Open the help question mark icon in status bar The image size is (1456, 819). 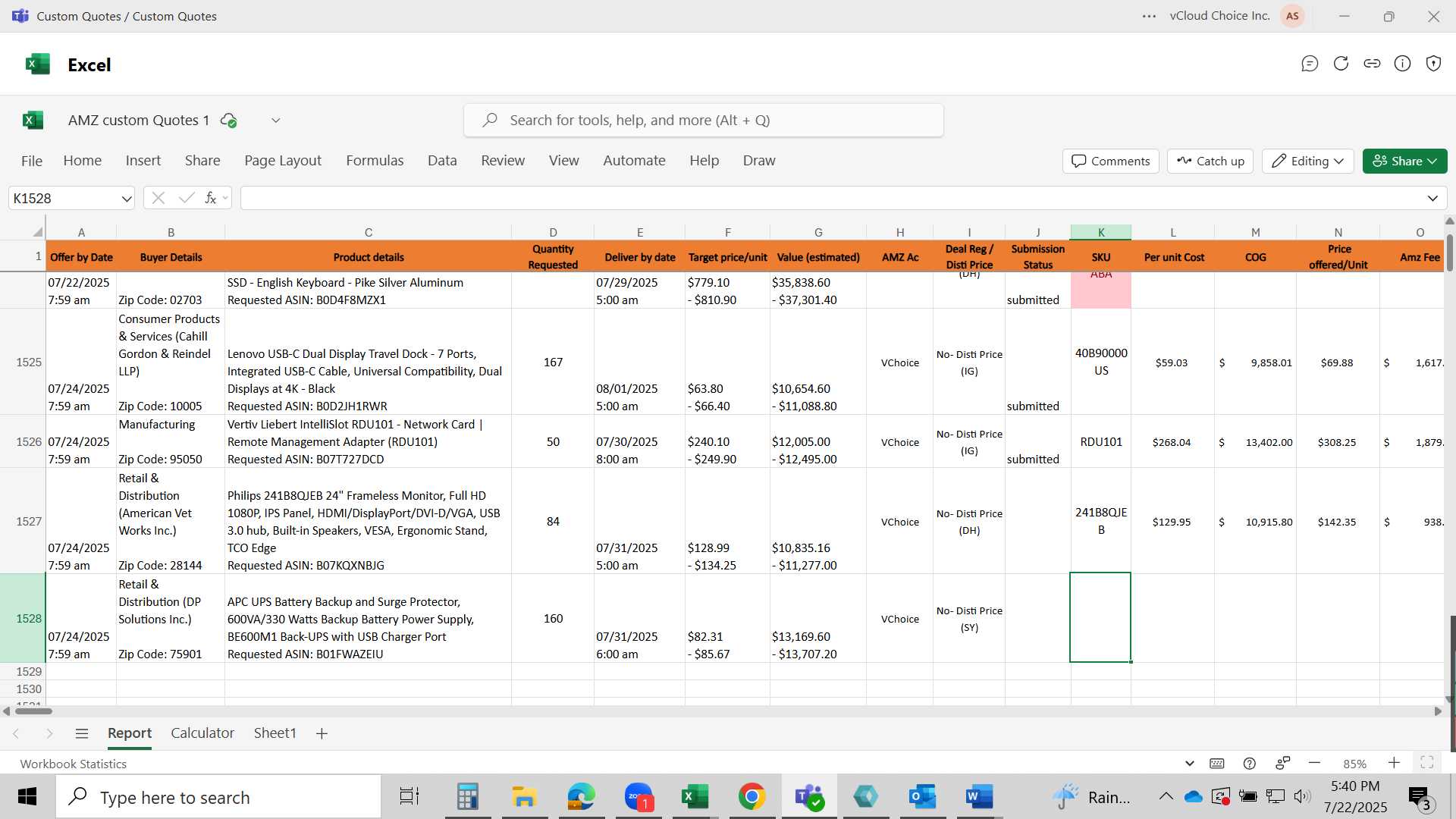pyautogui.click(x=1249, y=764)
